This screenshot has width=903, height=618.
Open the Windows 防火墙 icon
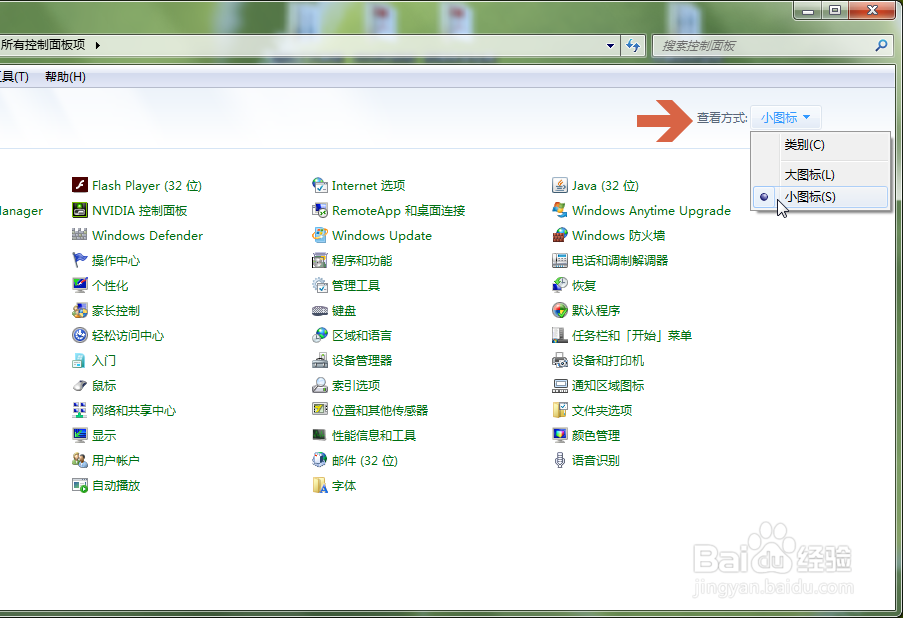coord(559,235)
